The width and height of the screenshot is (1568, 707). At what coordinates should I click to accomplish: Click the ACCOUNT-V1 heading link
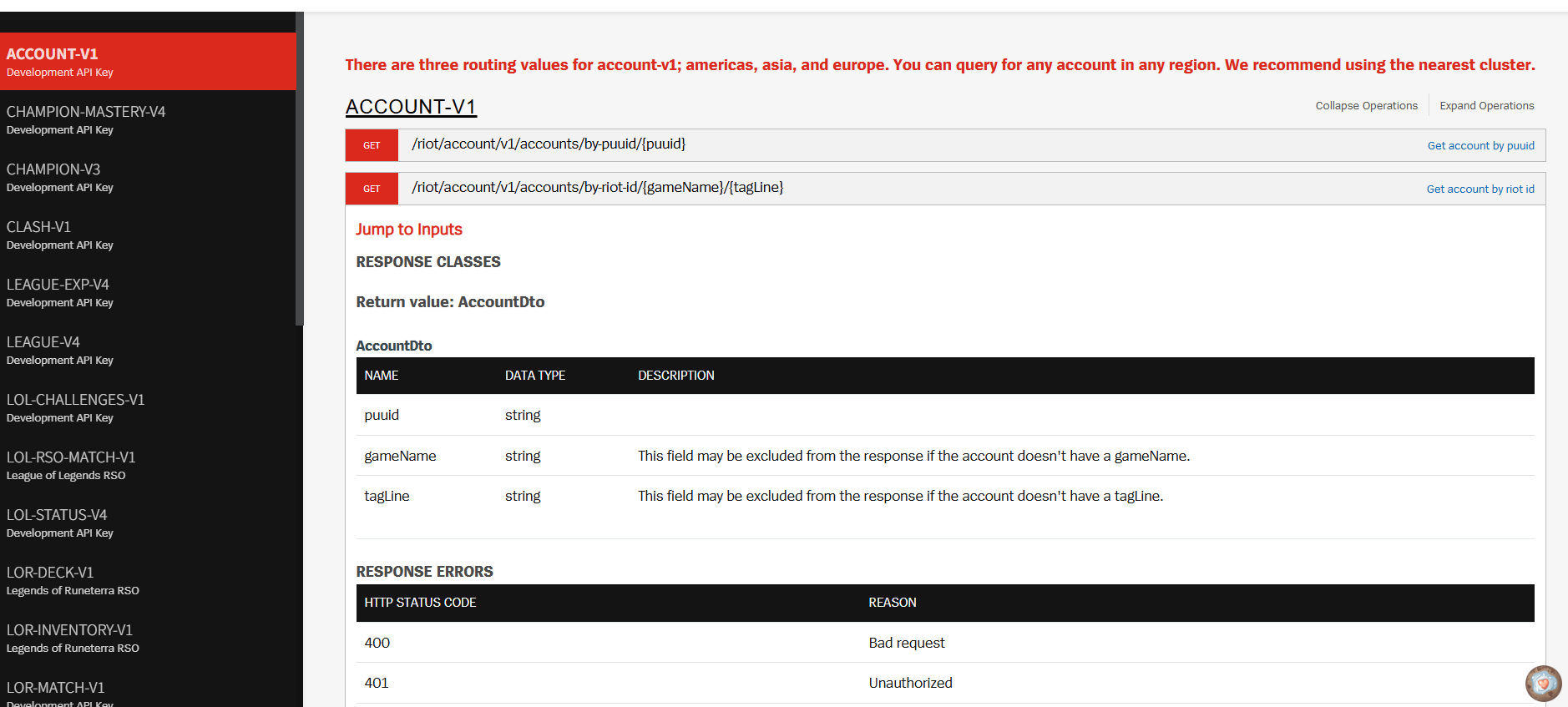411,107
